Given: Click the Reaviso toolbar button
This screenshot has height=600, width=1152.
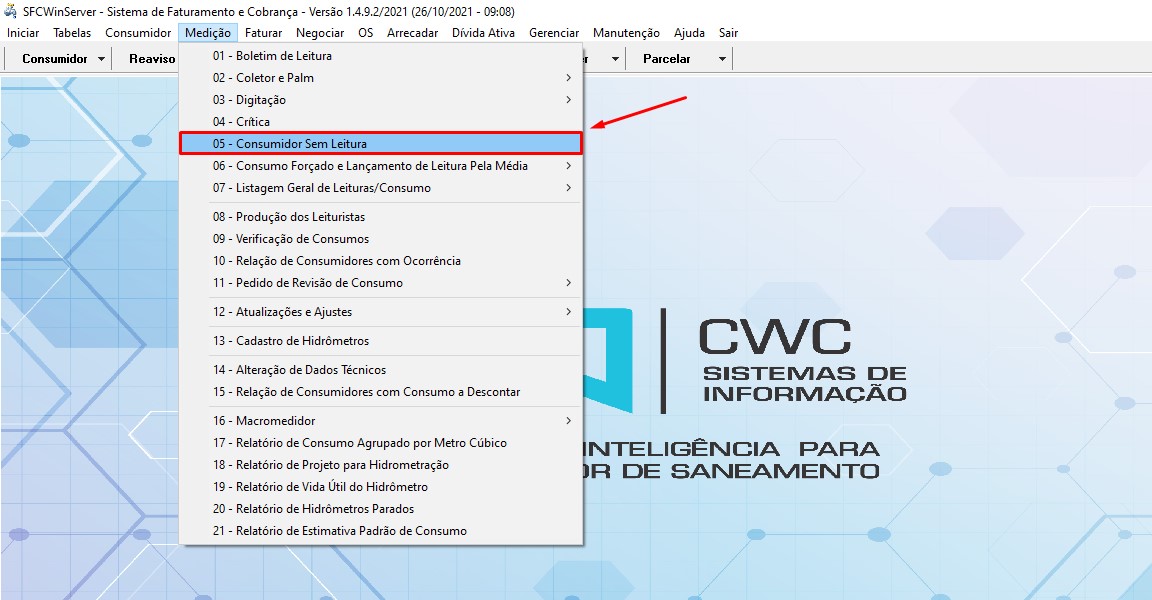Looking at the screenshot, I should coord(152,58).
